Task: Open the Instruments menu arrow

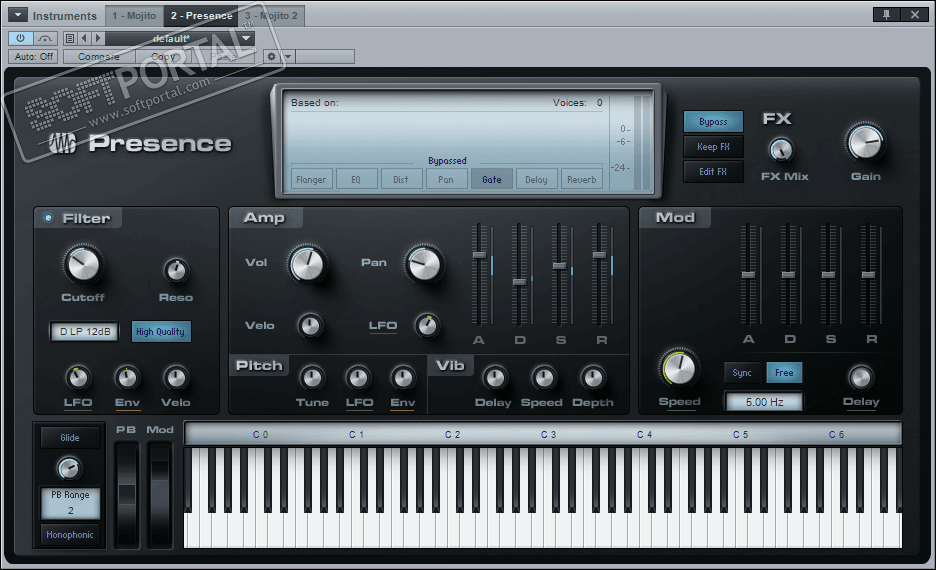Action: click(x=17, y=15)
